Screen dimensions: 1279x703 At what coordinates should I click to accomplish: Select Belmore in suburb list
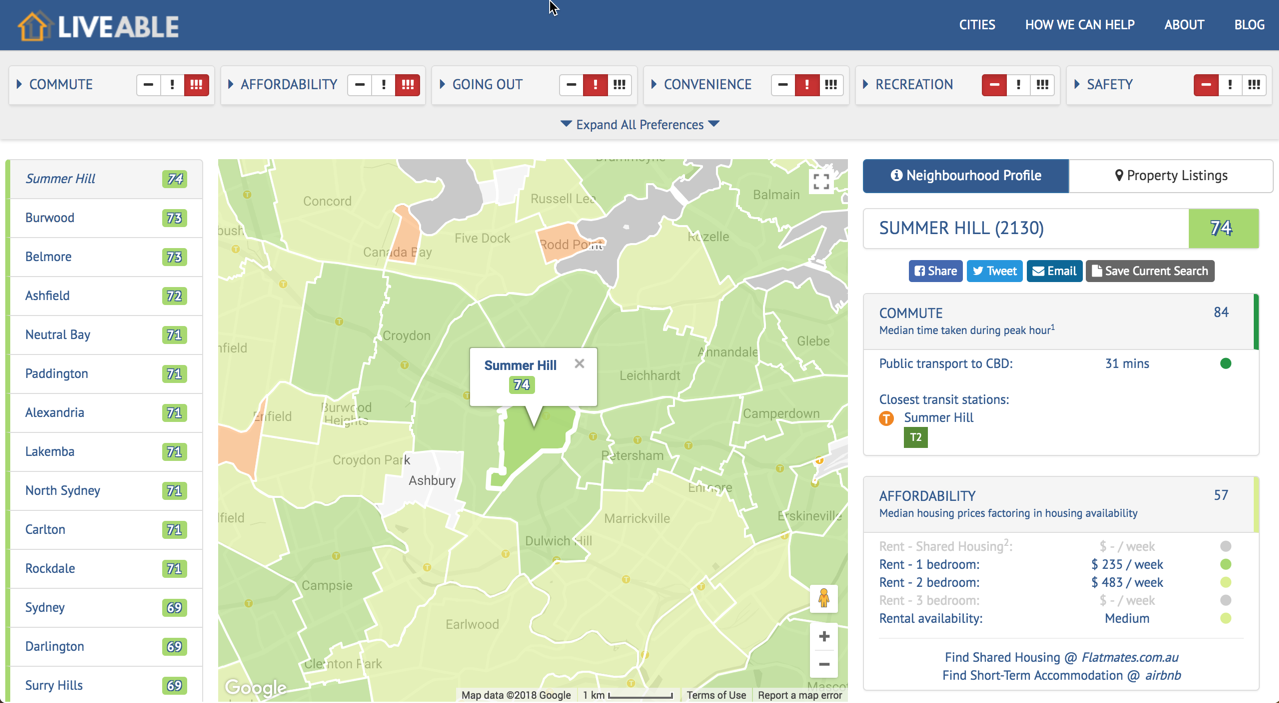click(x=106, y=257)
